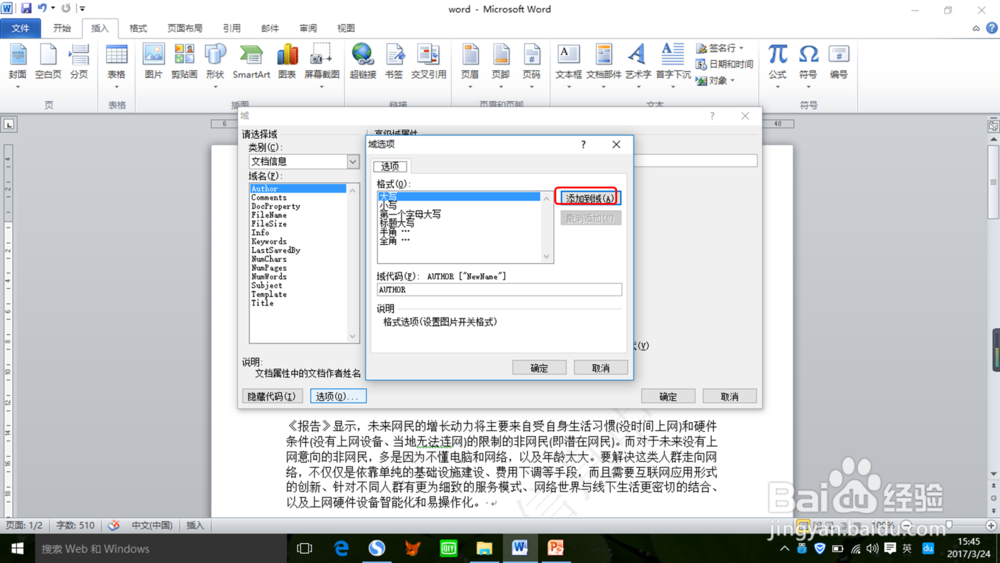Insert a SmartArt graphic
Viewport: 1000px width, 563px height.
(251, 62)
